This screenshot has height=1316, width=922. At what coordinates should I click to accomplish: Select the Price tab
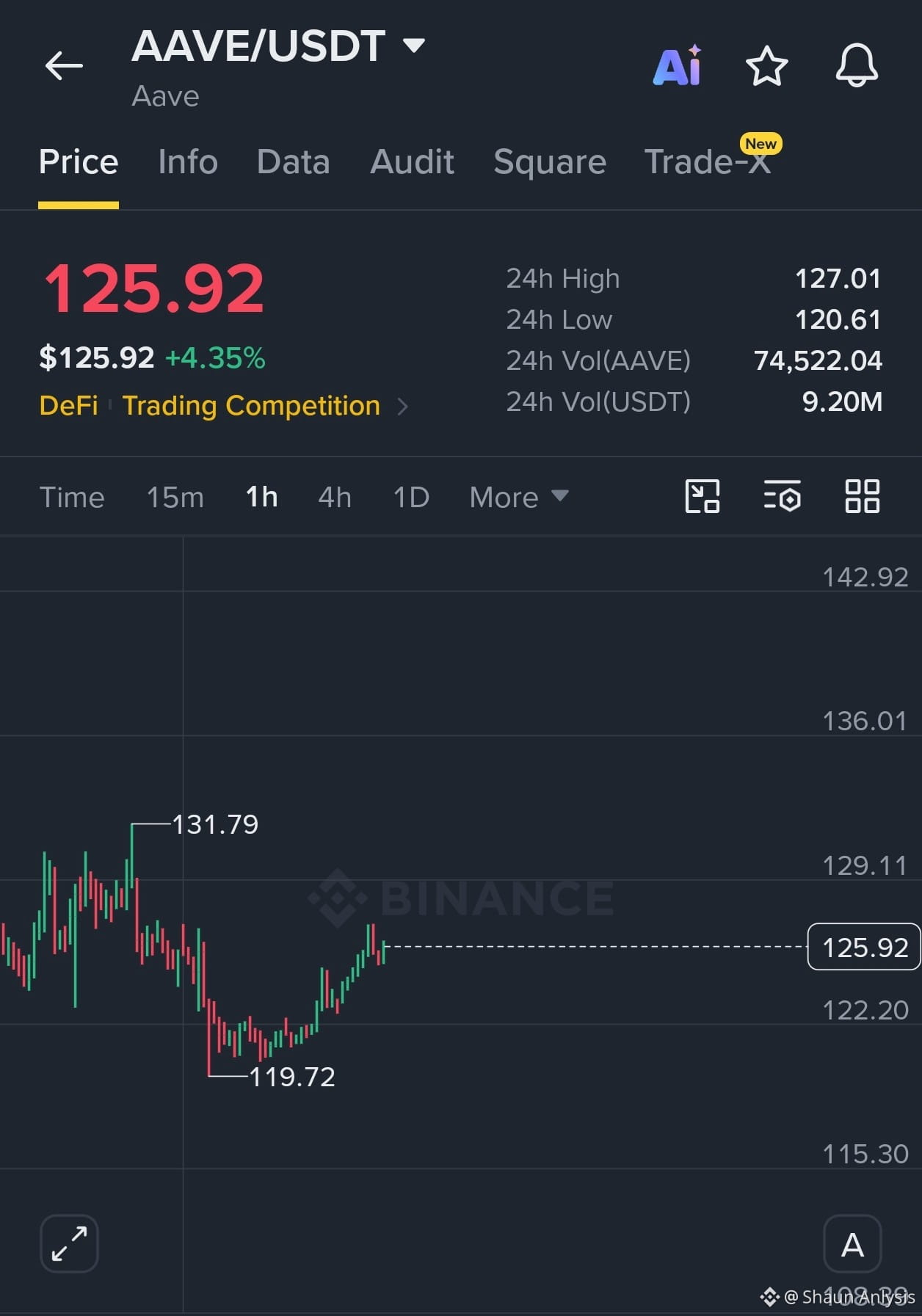[x=79, y=161]
